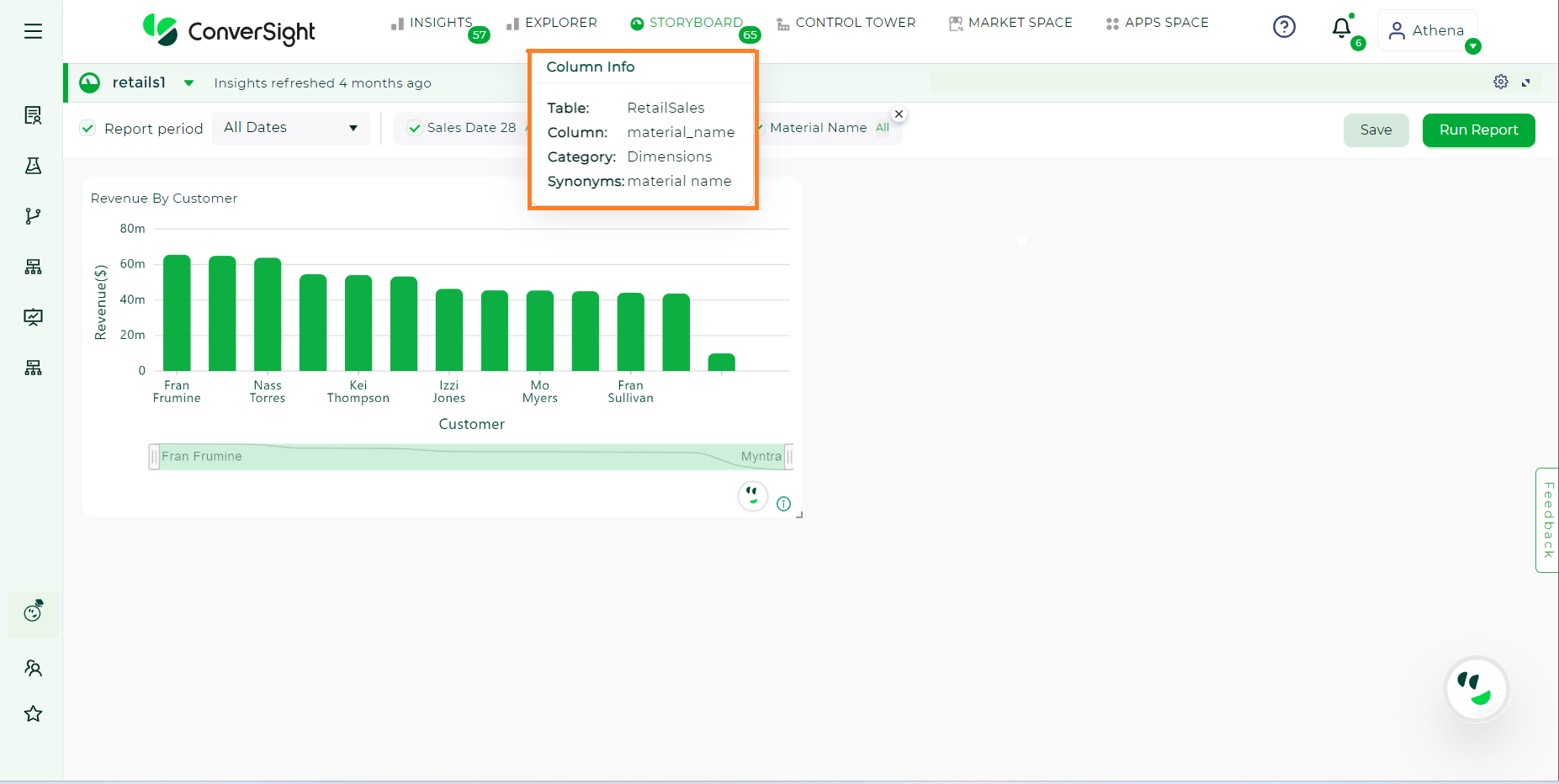Click the Save button
Image resolution: width=1559 pixels, height=784 pixels.
[1376, 130]
